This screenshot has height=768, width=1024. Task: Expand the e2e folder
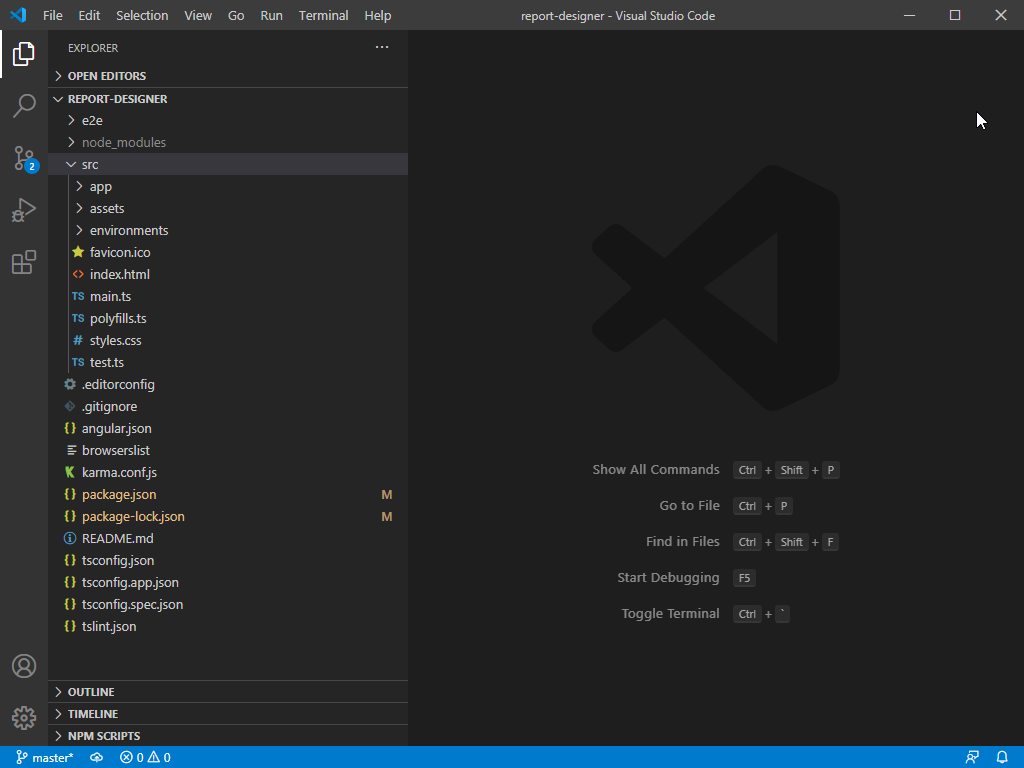(x=228, y=120)
